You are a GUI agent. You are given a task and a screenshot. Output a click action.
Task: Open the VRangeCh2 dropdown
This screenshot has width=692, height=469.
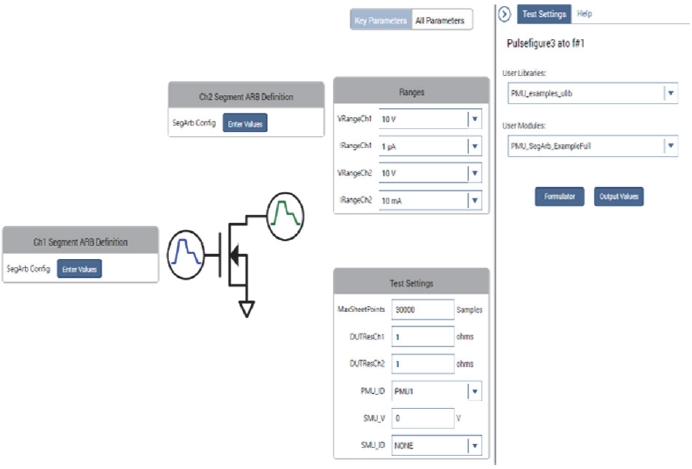(430, 173)
